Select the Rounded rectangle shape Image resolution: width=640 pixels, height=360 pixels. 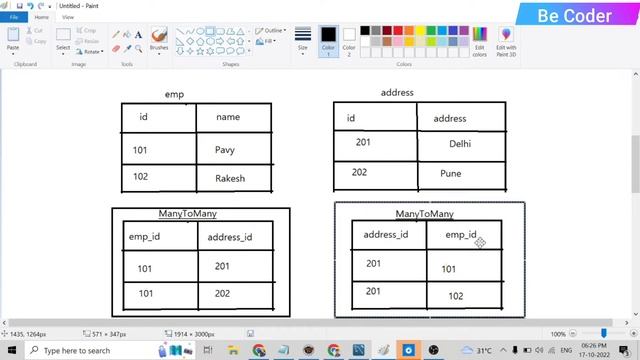[x=220, y=31]
